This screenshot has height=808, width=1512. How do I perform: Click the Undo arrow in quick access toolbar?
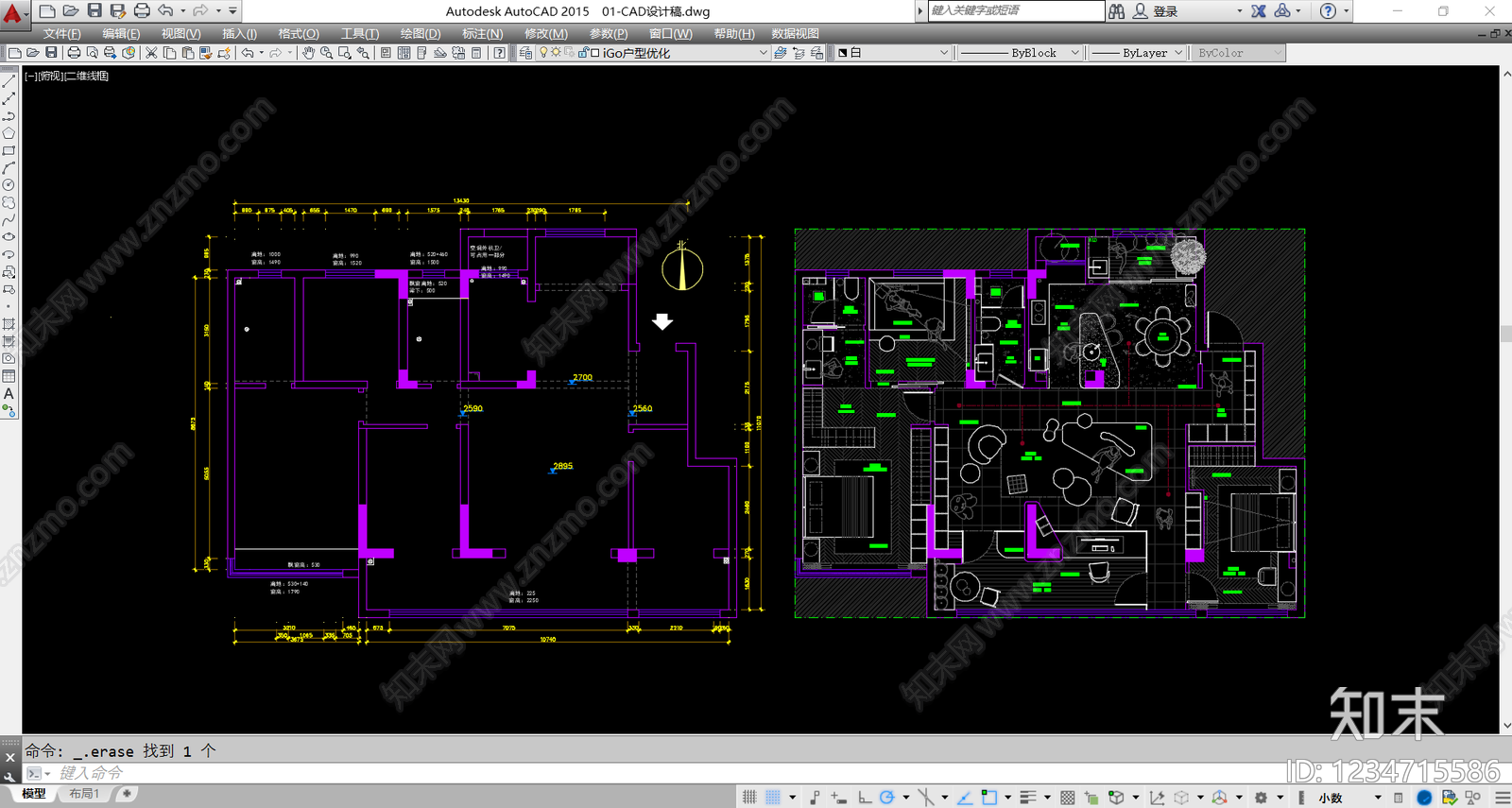coord(165,10)
